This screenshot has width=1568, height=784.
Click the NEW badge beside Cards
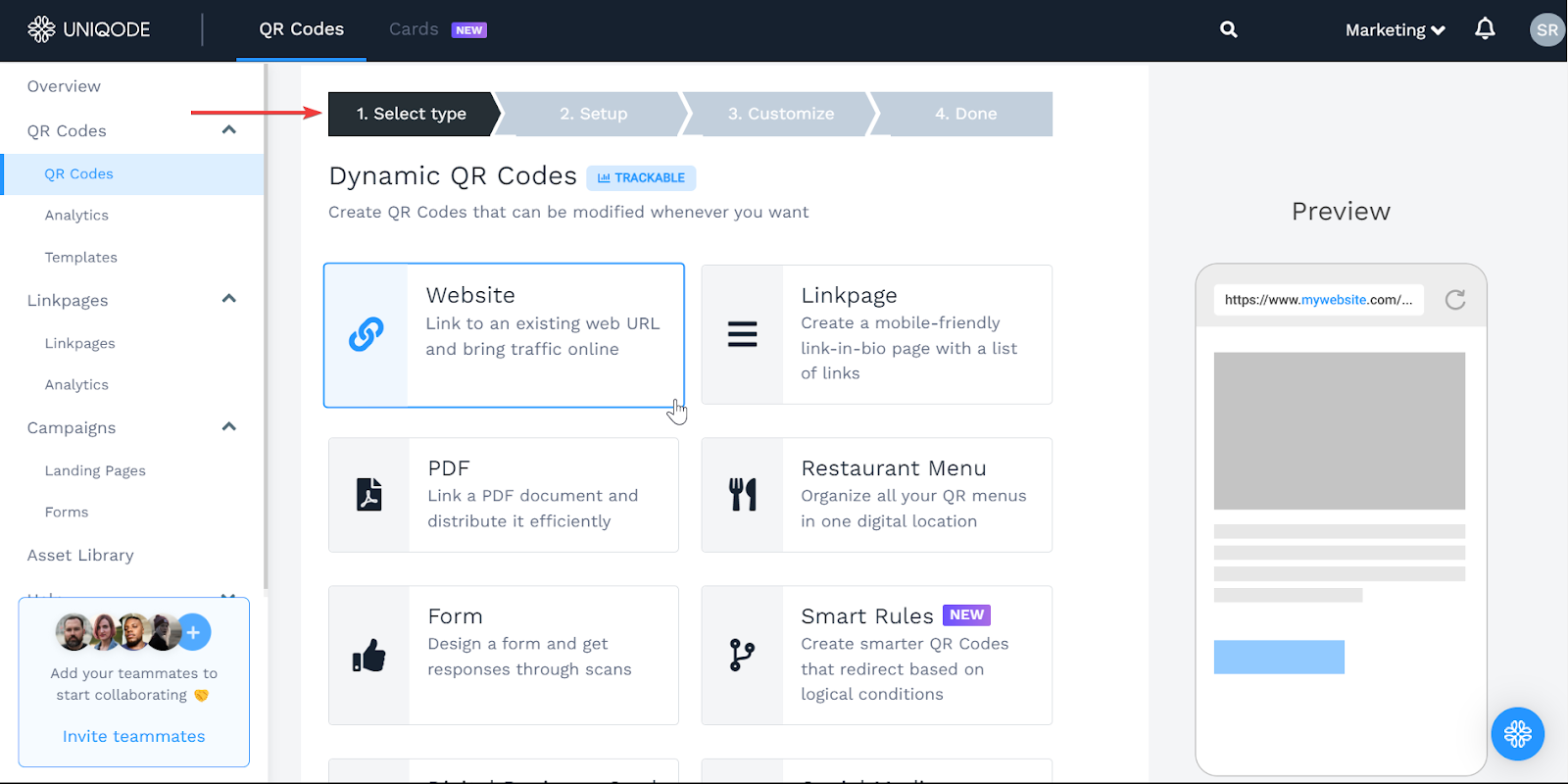468,30
